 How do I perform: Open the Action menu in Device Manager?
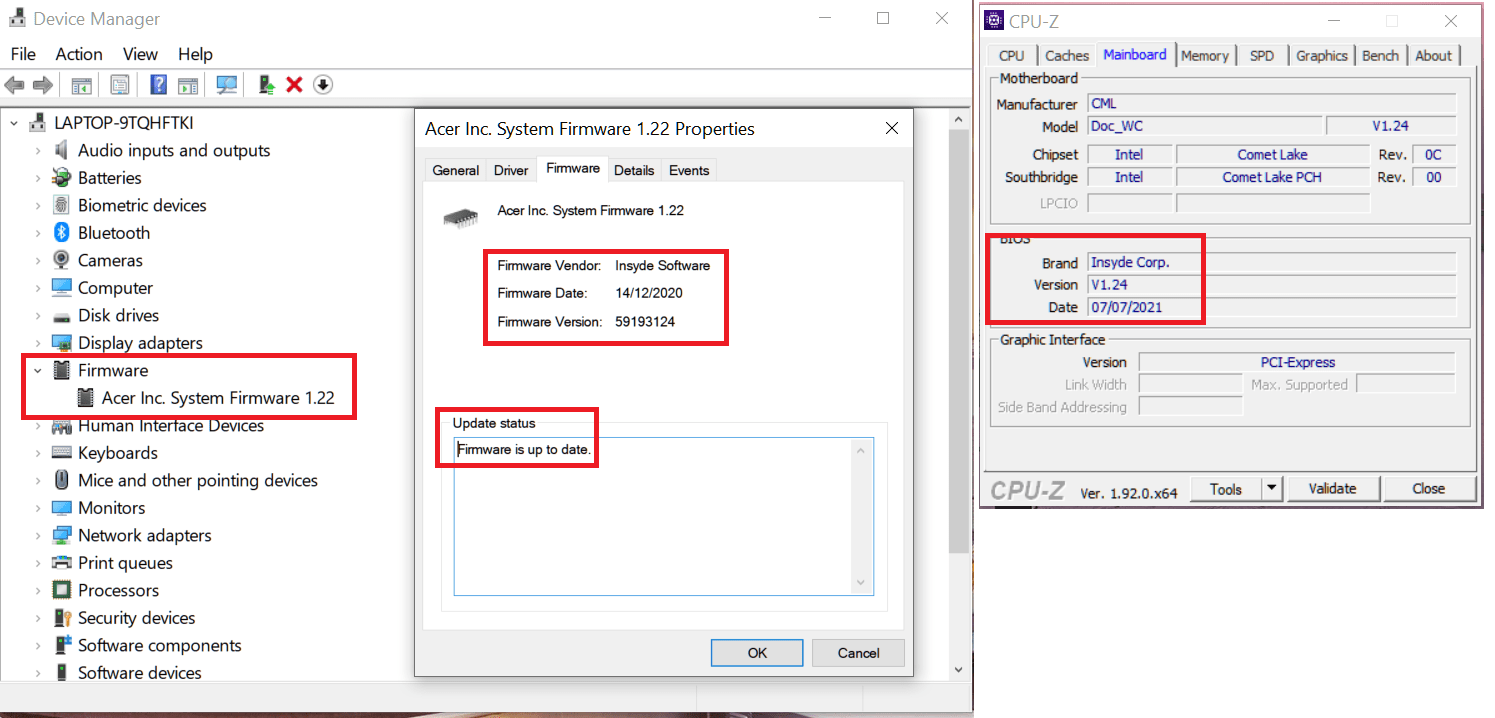(78, 54)
